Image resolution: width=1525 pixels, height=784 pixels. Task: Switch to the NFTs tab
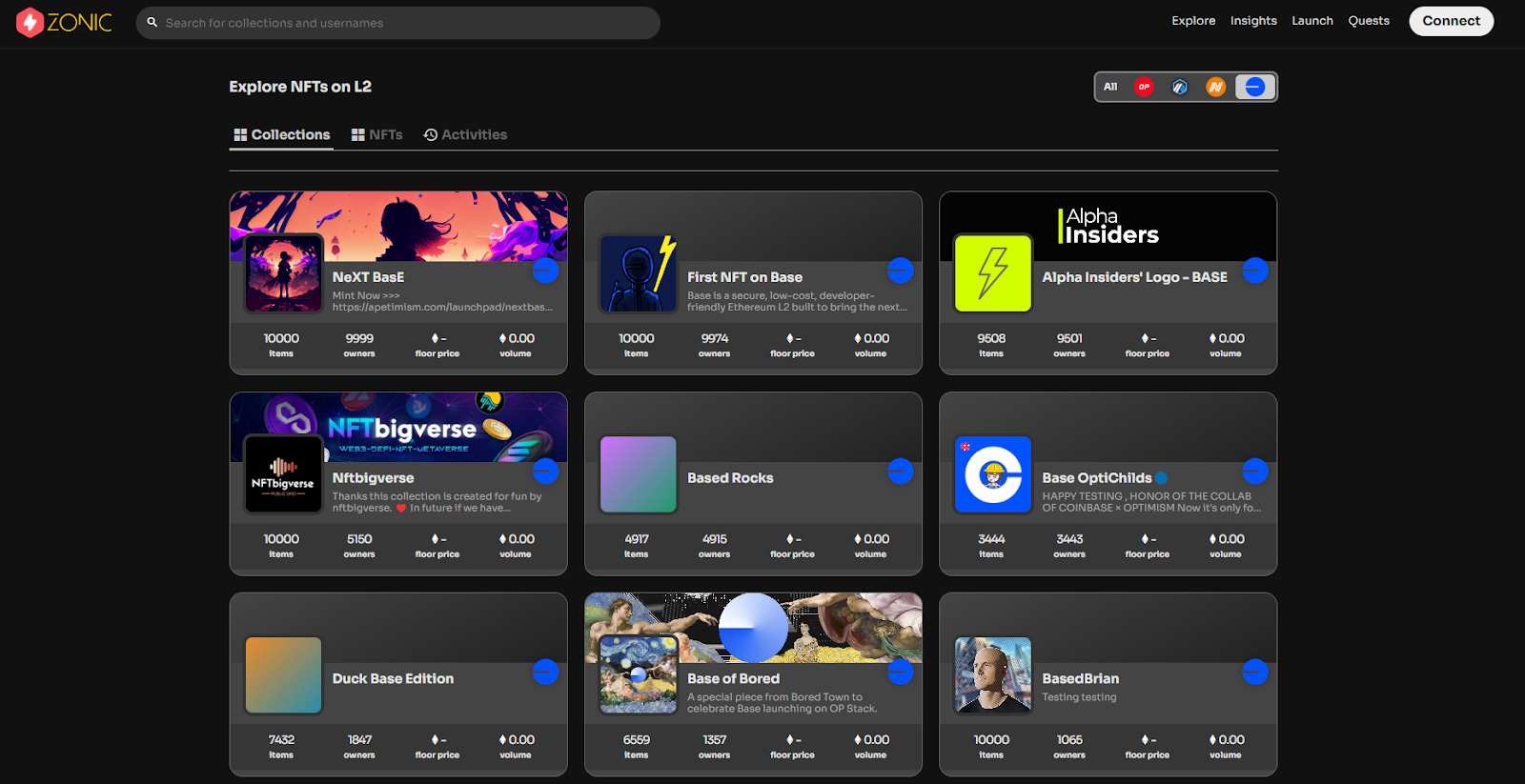[377, 134]
